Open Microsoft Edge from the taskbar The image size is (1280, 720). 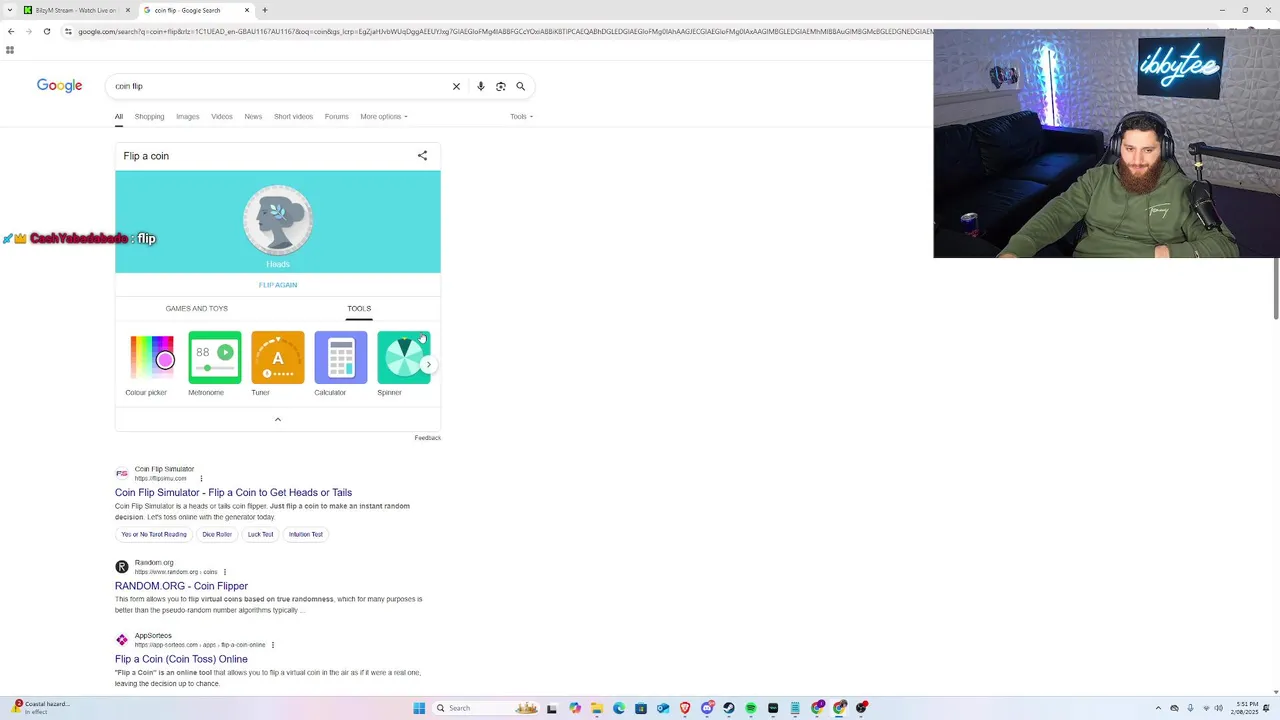[x=619, y=708]
